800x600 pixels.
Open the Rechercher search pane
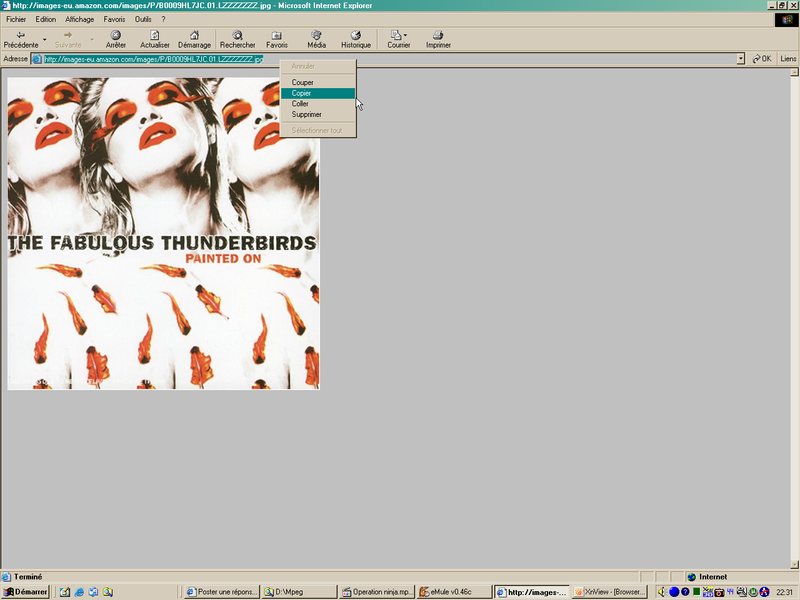point(237,39)
